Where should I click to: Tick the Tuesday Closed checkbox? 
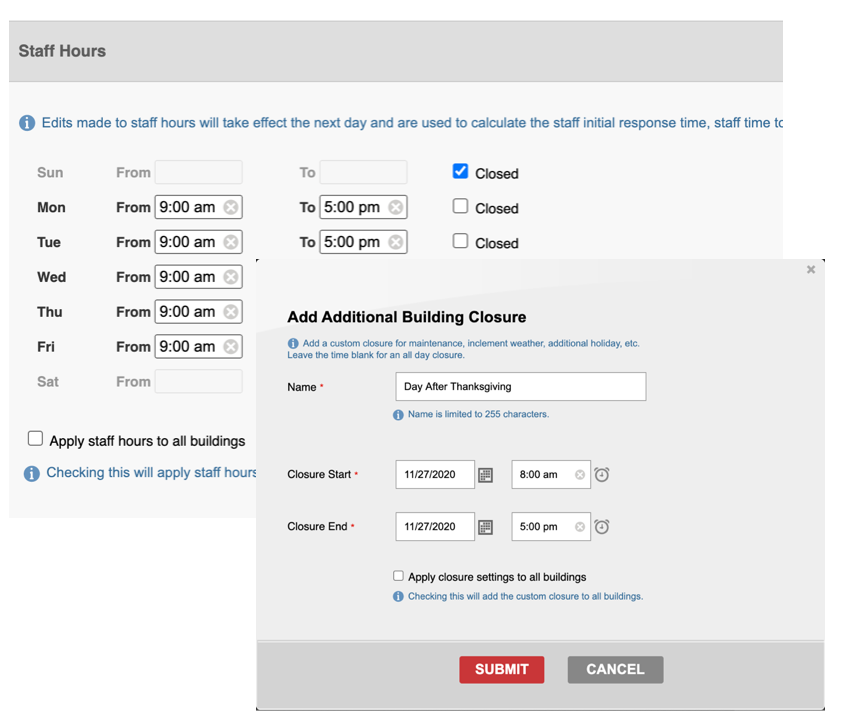point(460,241)
